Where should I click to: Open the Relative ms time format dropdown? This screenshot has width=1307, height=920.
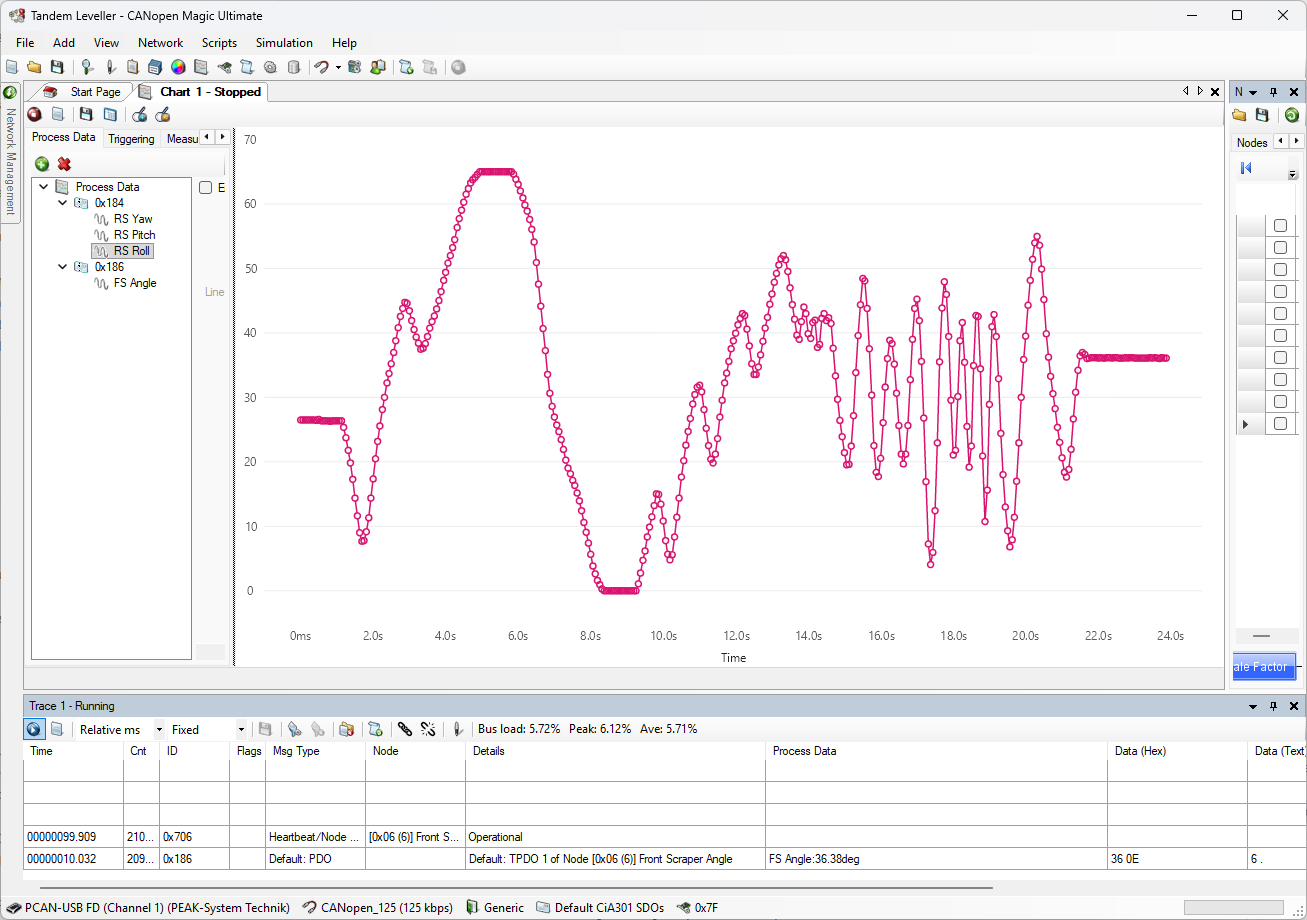[x=158, y=730]
